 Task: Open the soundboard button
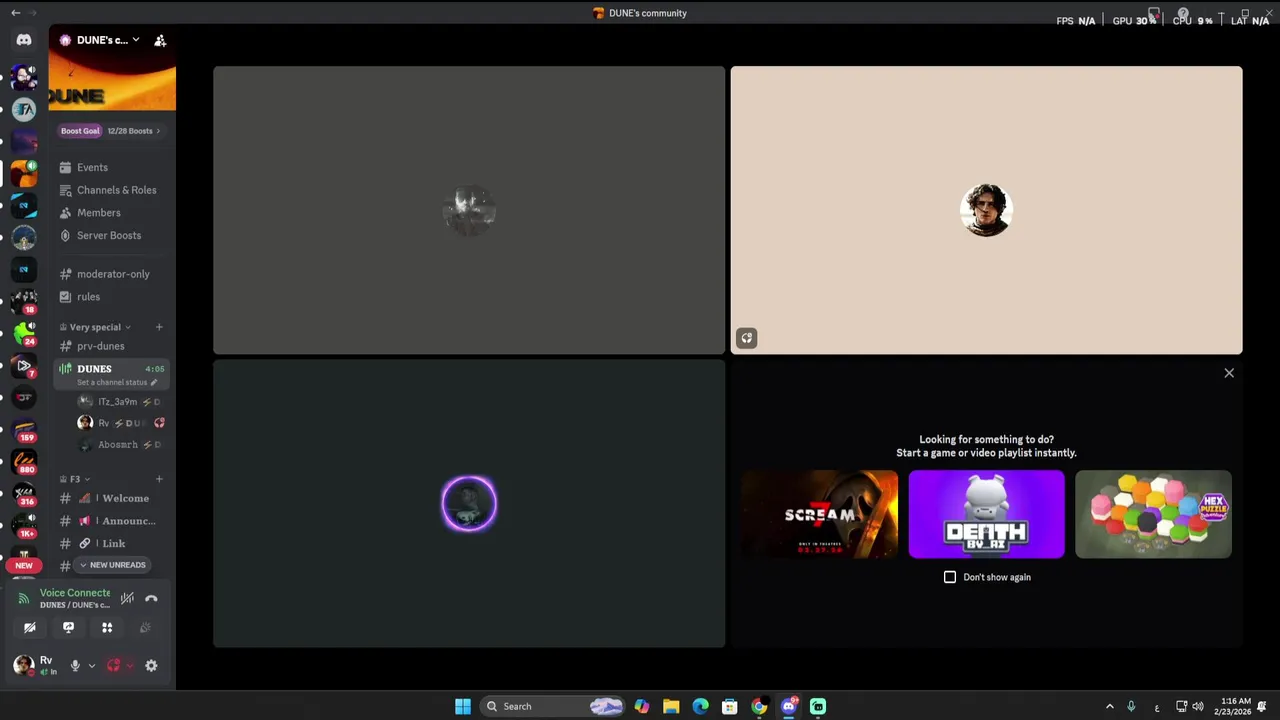click(145, 628)
